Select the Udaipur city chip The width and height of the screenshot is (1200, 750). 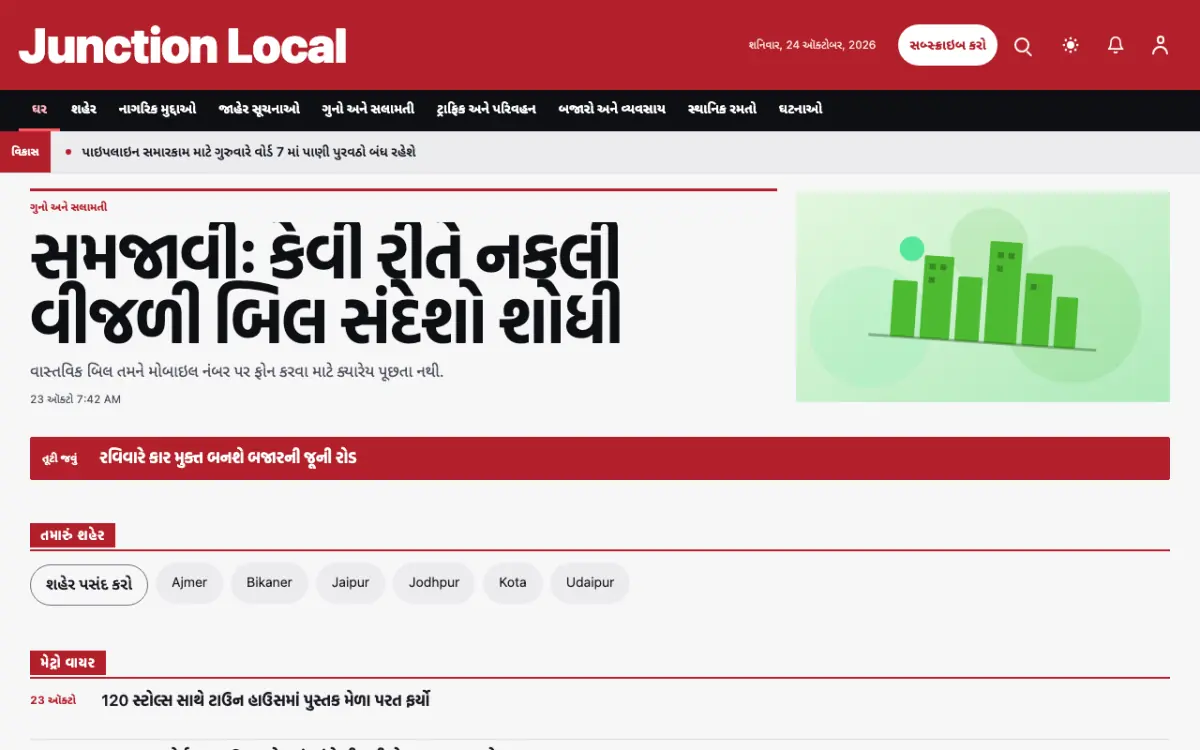pos(590,583)
